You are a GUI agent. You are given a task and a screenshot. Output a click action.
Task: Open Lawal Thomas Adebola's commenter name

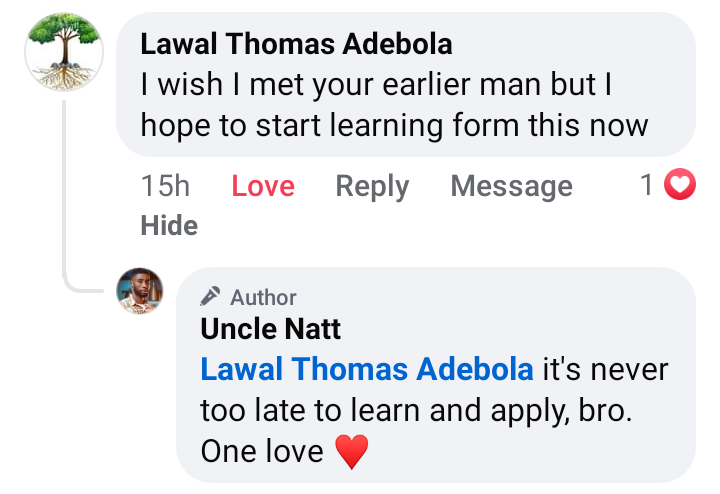[296, 44]
